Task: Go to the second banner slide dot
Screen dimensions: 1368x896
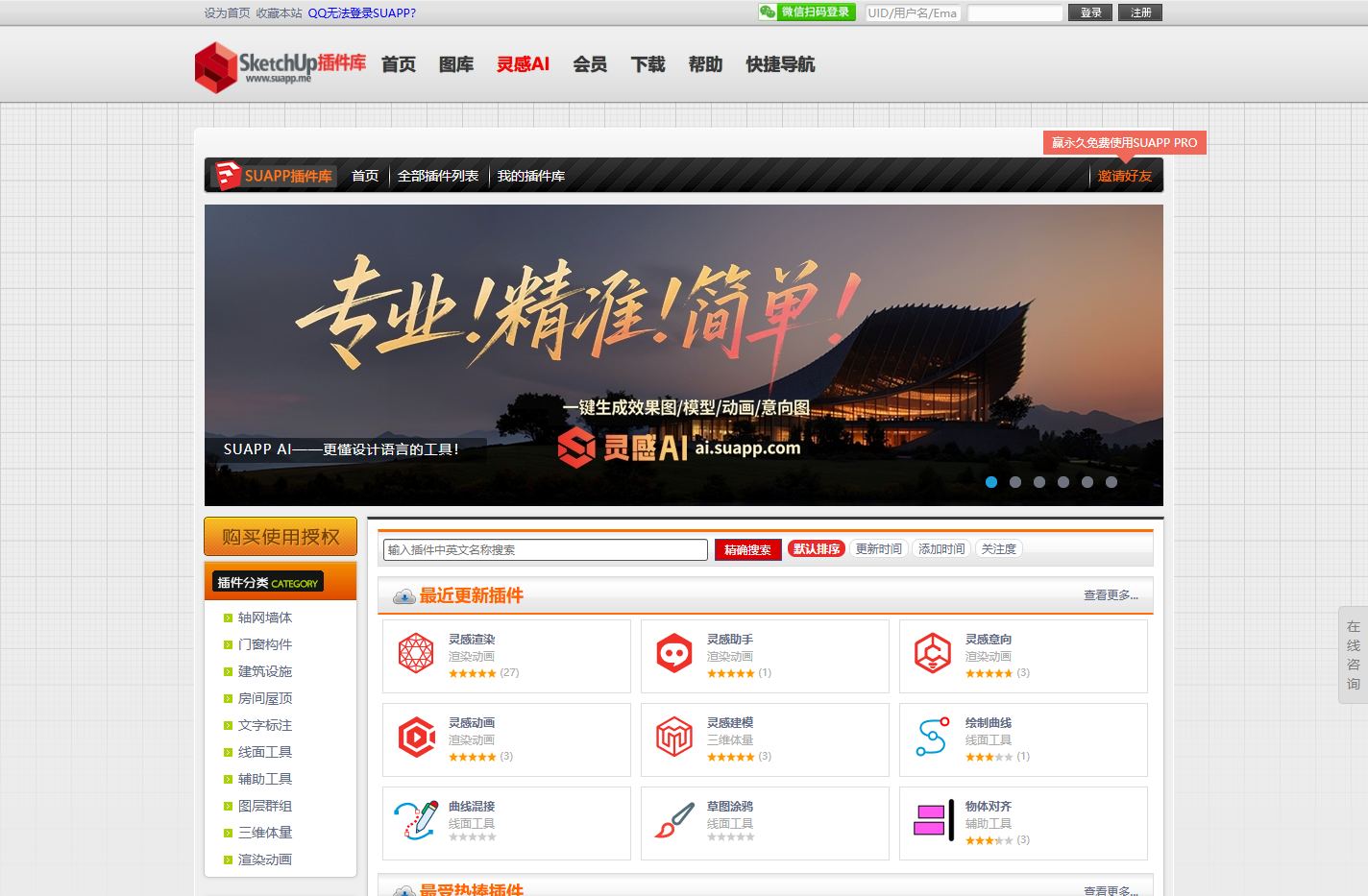Action: click(1015, 482)
